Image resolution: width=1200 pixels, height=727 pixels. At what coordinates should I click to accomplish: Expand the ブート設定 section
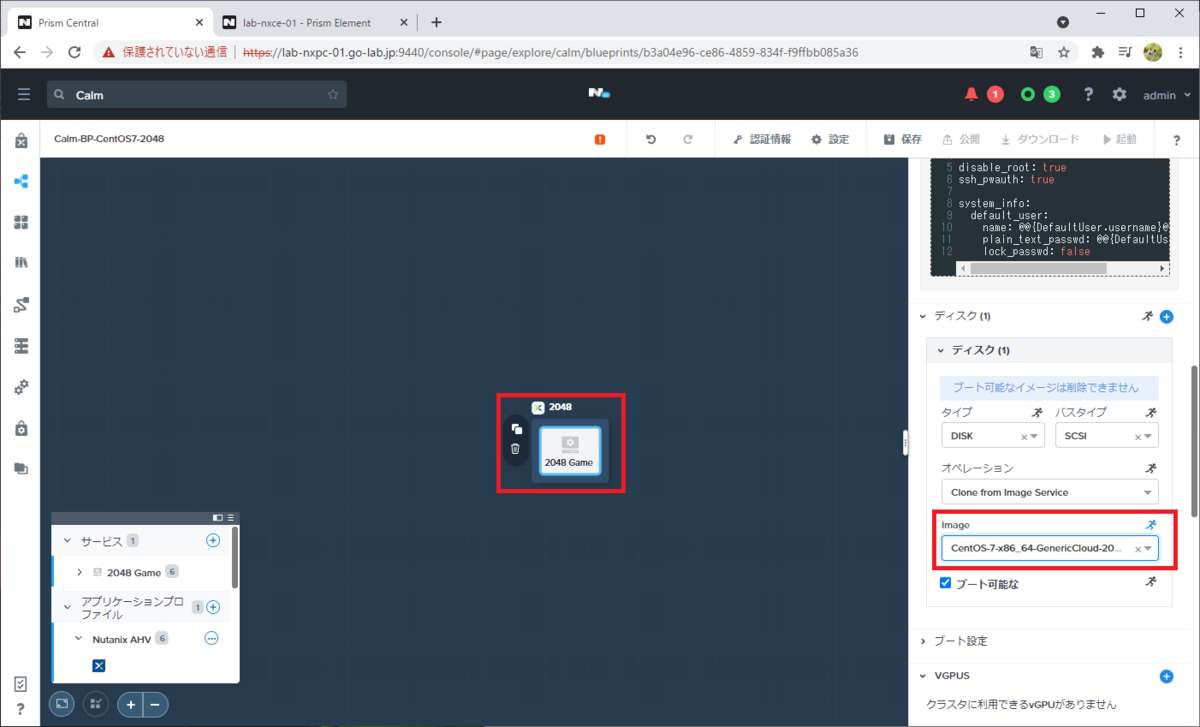pyautogui.click(x=923, y=641)
